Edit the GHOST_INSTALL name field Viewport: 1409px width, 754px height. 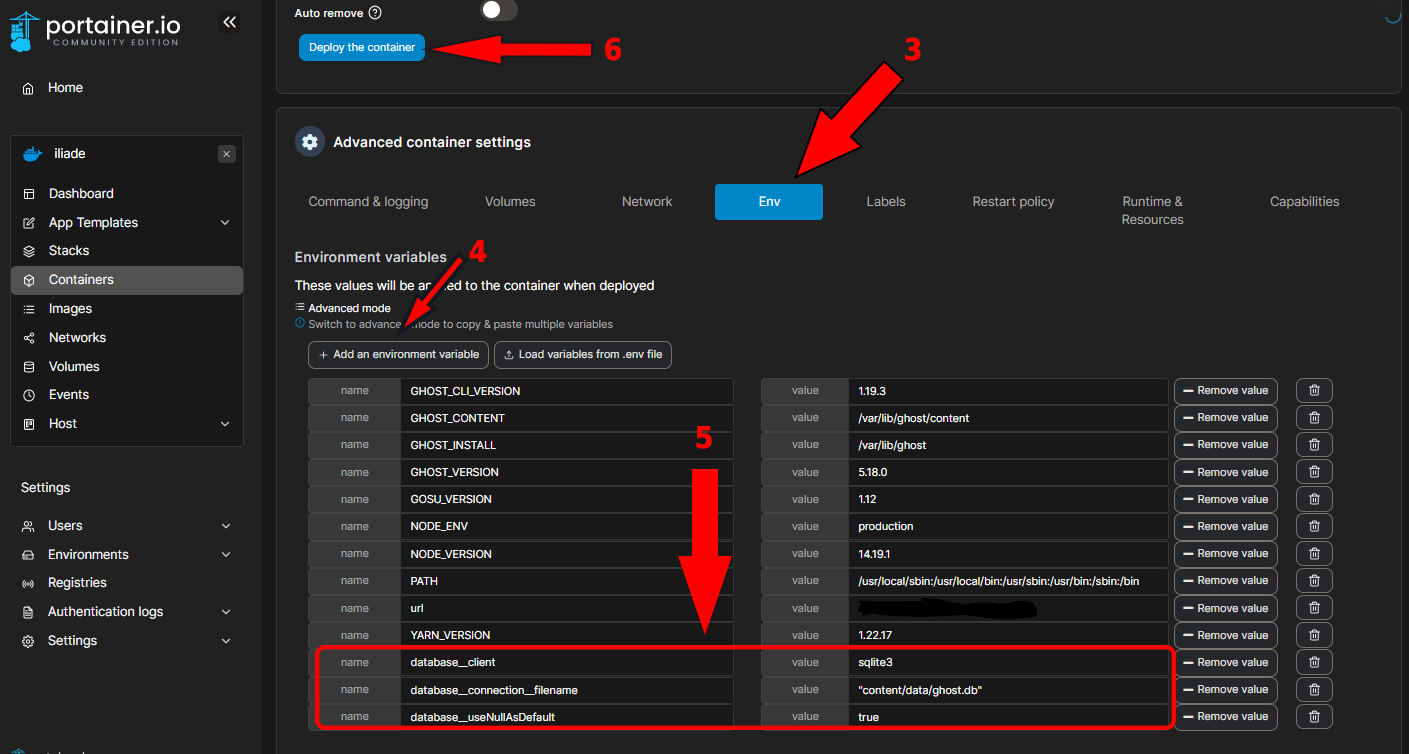point(566,445)
